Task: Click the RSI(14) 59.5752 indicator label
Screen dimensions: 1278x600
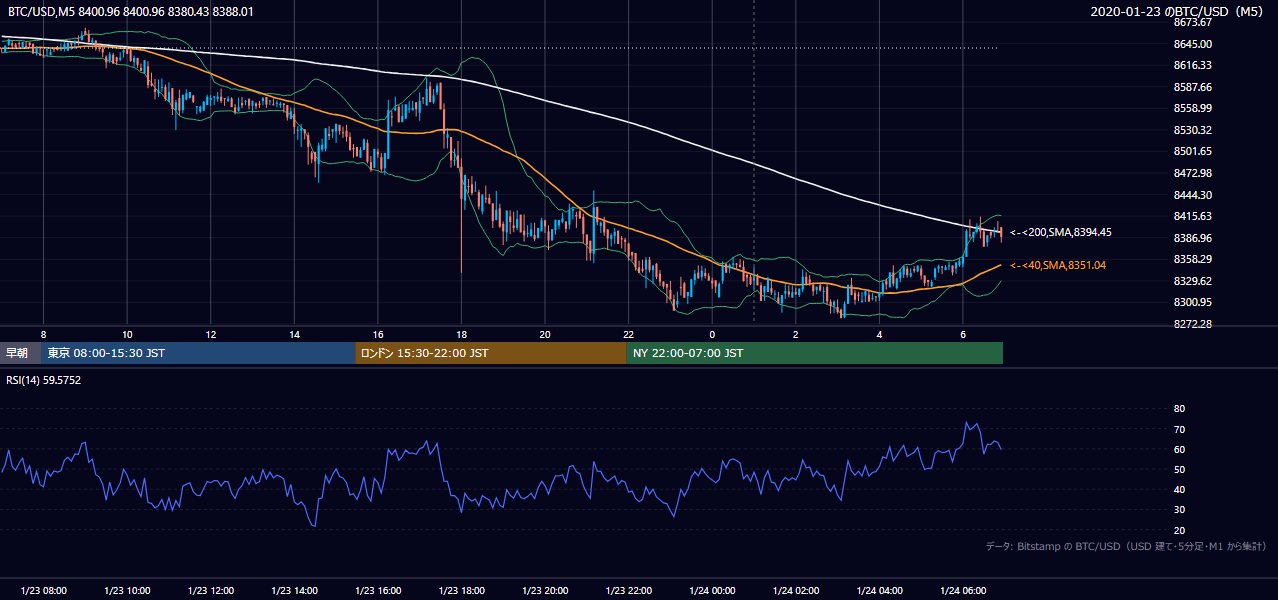Action: coord(44,380)
